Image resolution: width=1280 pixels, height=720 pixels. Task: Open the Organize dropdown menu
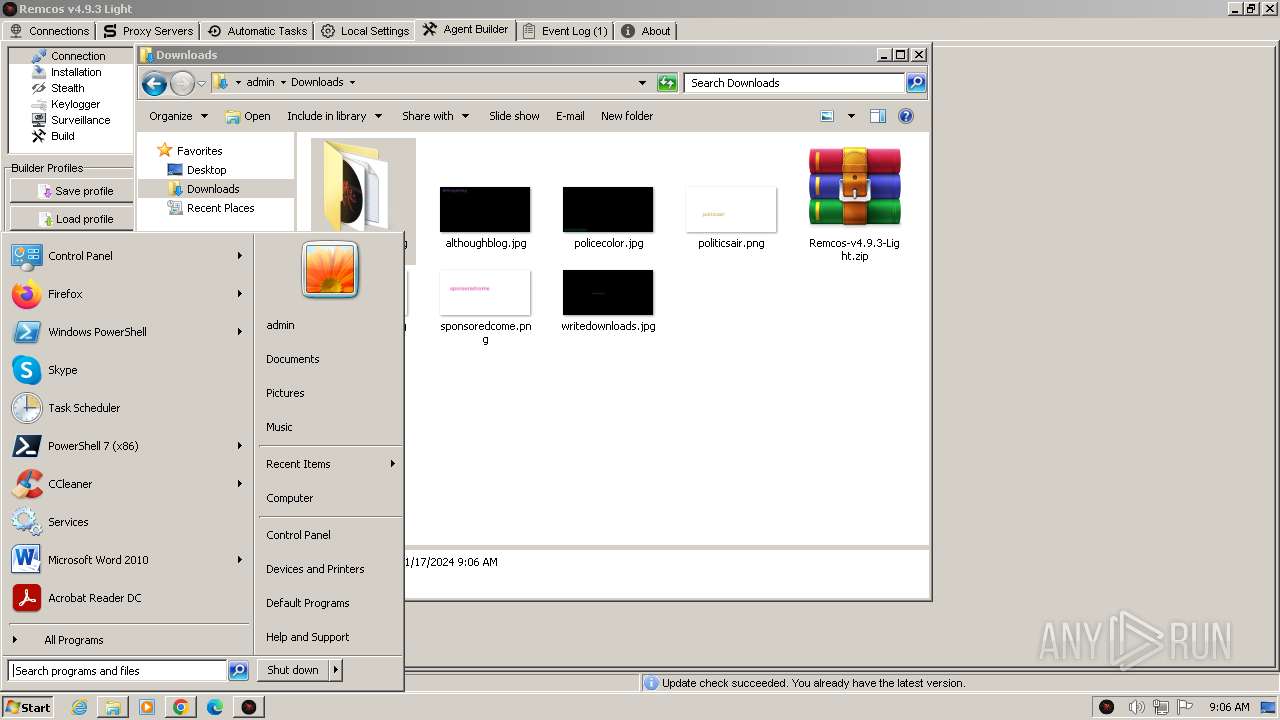(x=178, y=116)
